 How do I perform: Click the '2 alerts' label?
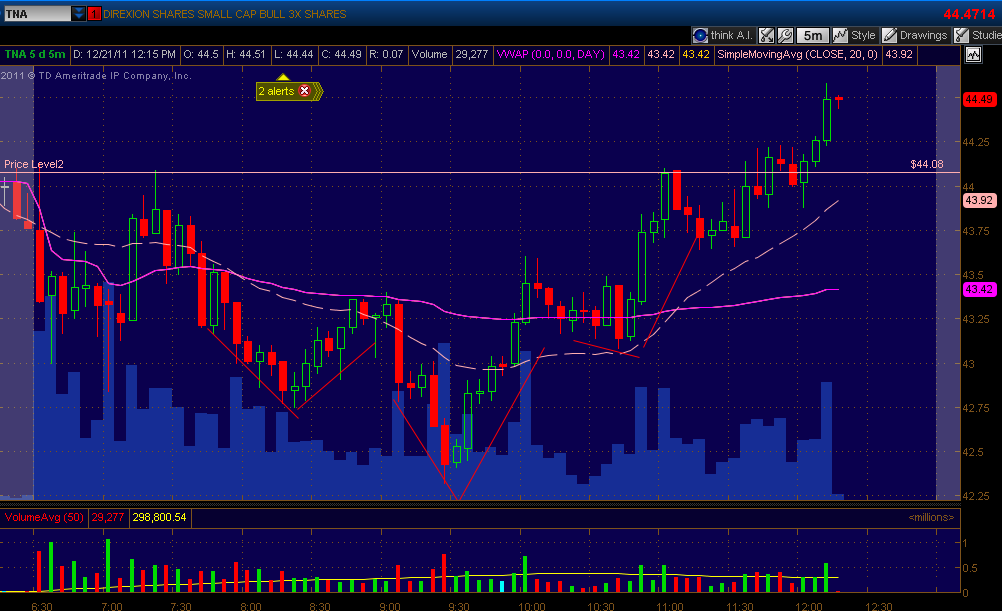click(x=276, y=91)
